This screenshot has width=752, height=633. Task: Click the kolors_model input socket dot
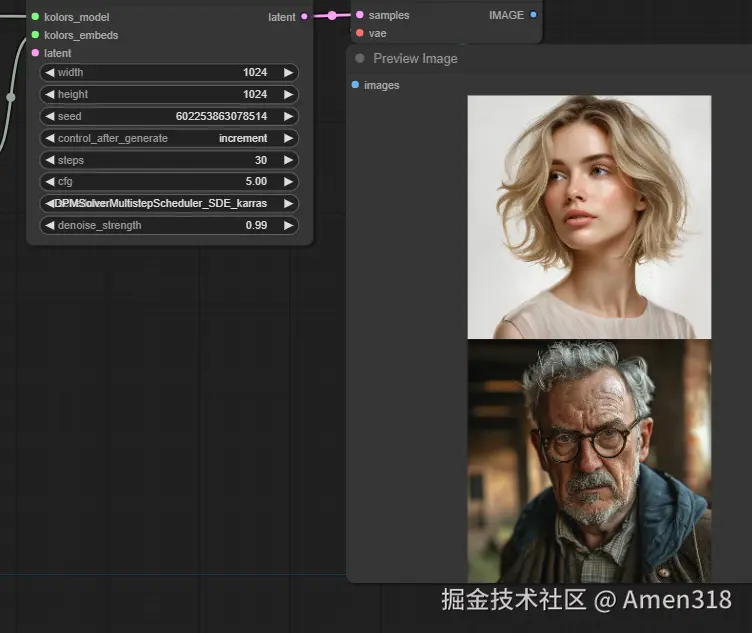[x=35, y=17]
